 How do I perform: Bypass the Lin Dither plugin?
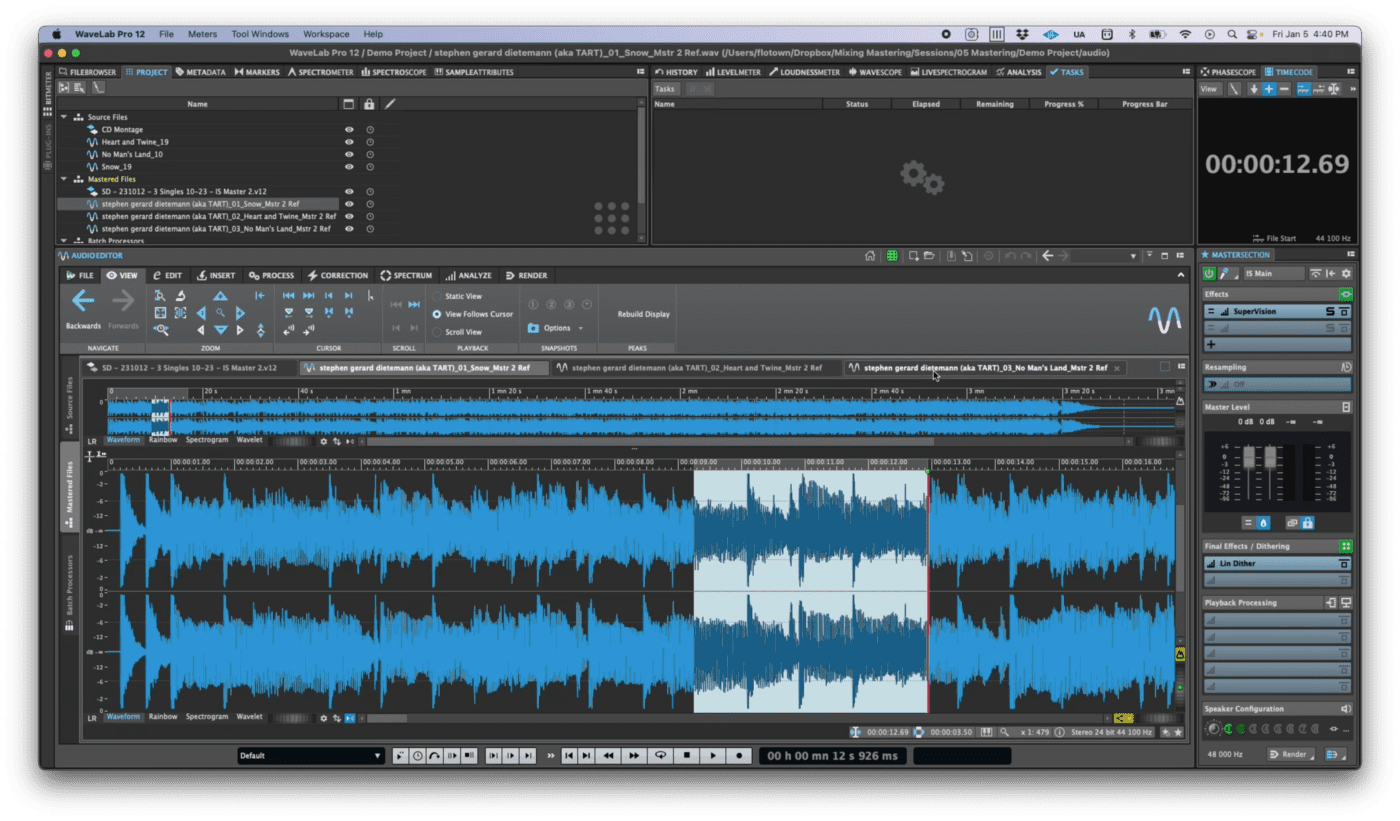1344,564
